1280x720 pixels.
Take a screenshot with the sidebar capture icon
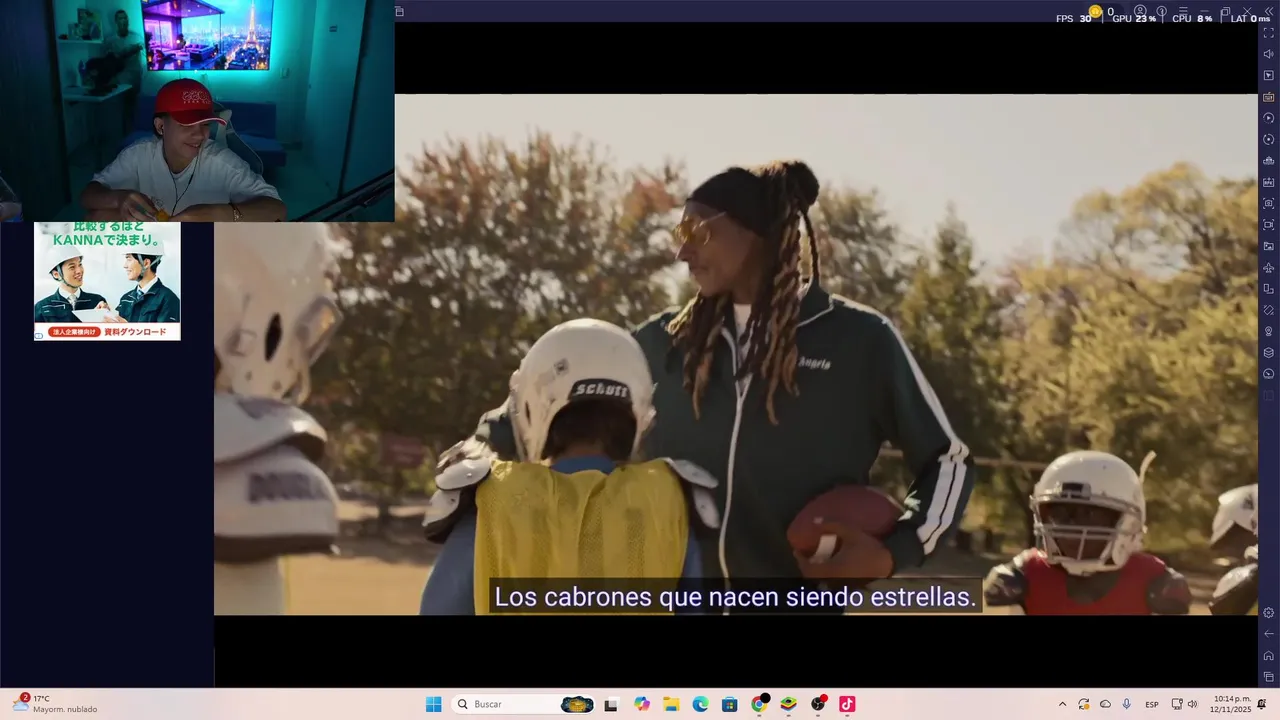[1269, 203]
